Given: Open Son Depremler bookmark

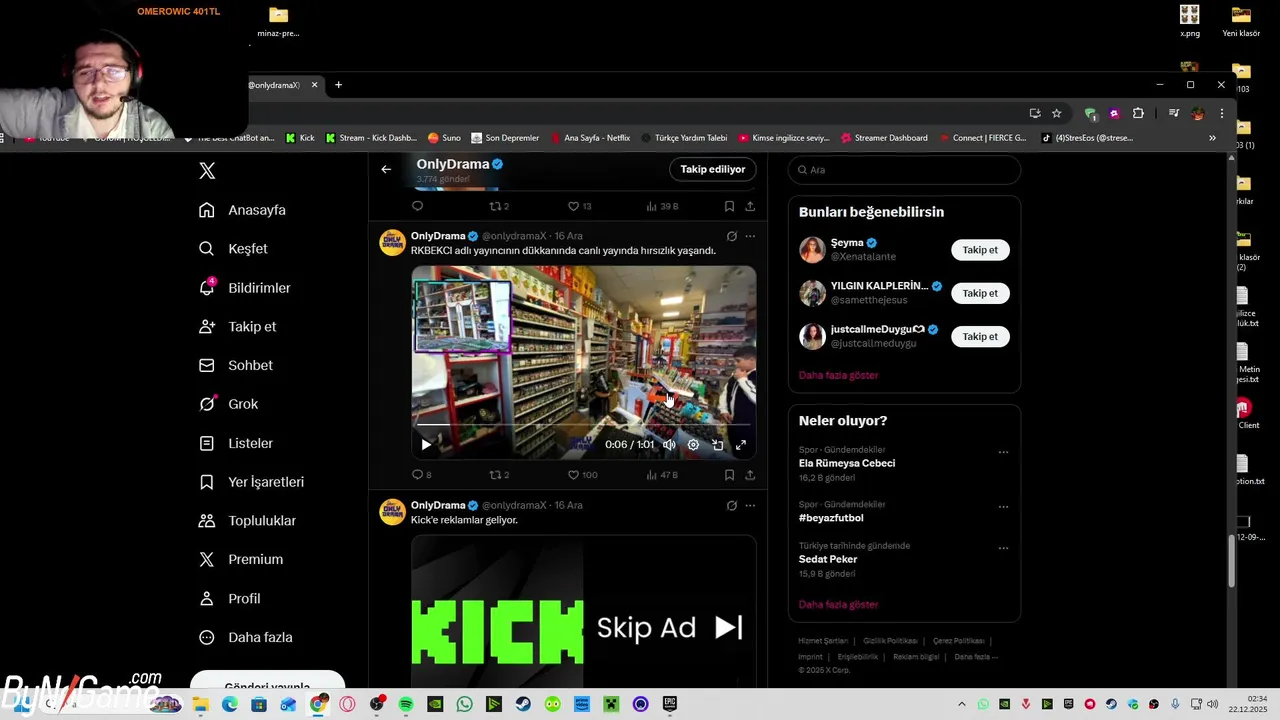Looking at the screenshot, I should (x=505, y=138).
